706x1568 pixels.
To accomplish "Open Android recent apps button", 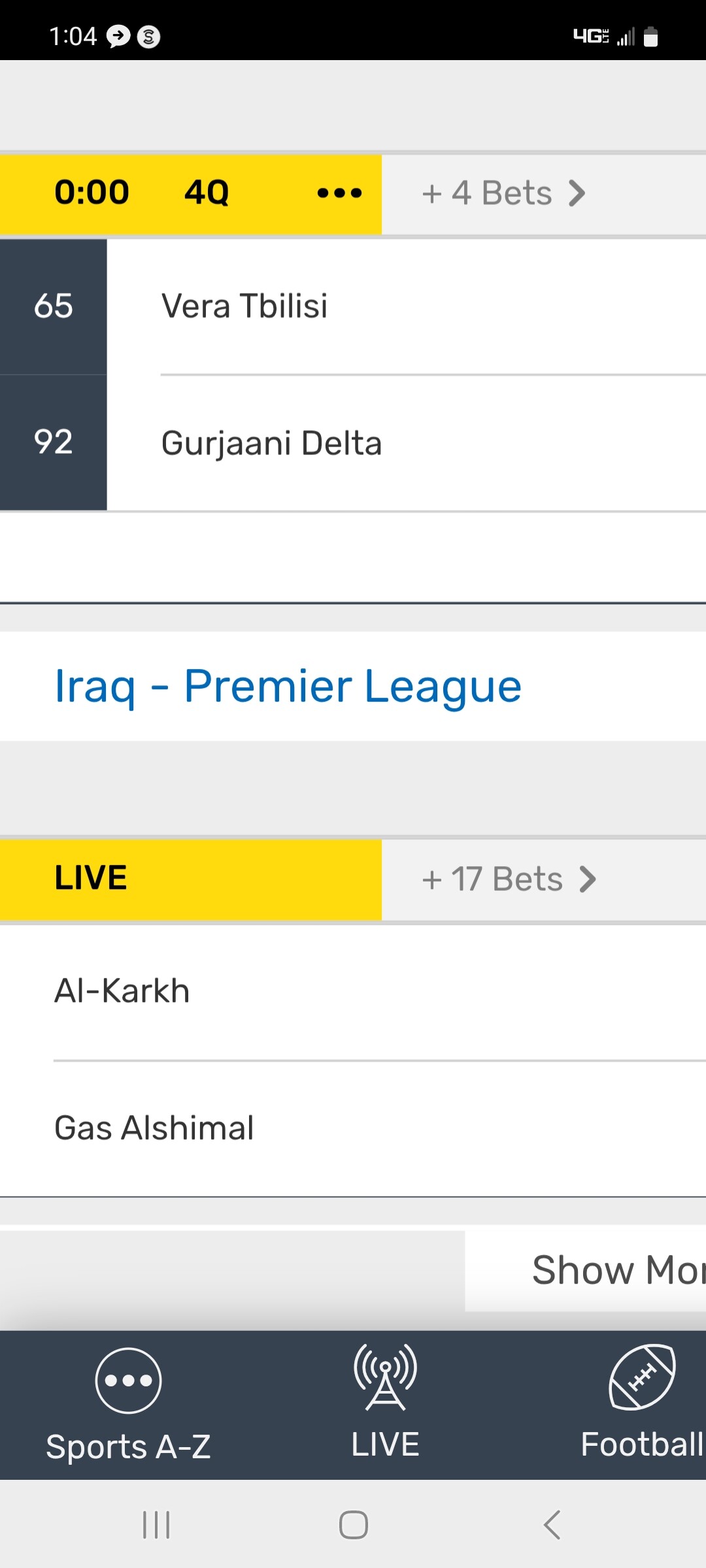I will 156,1525.
